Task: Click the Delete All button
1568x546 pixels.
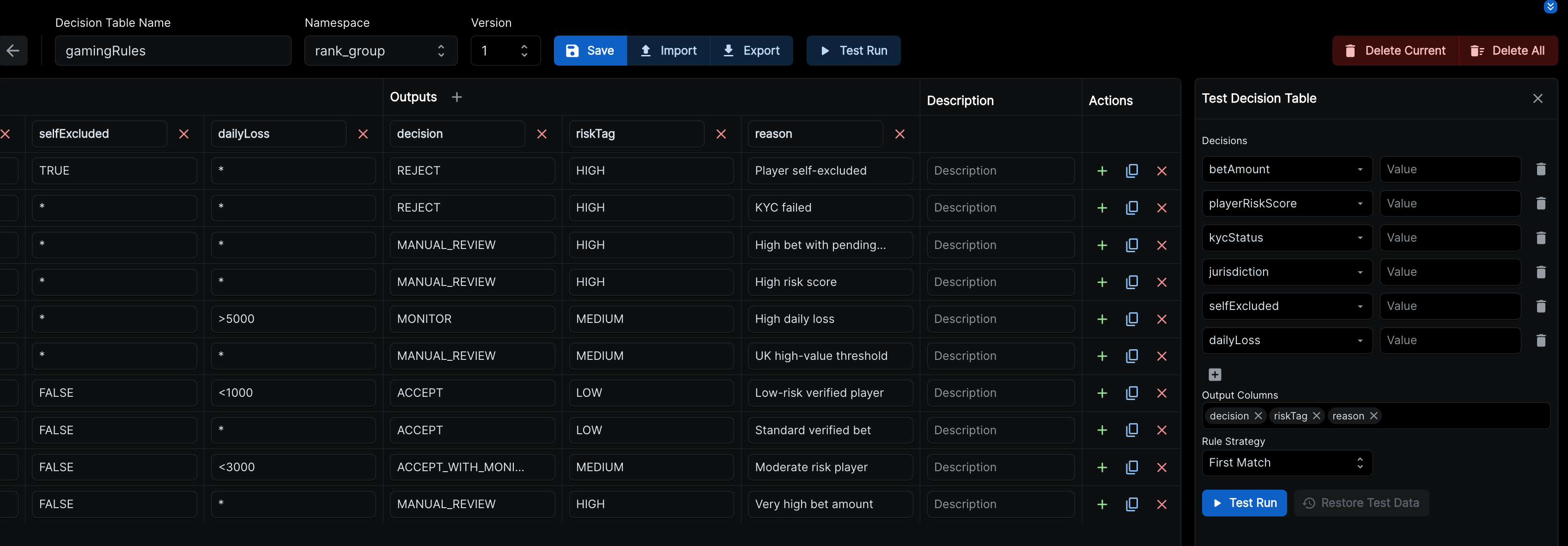Action: point(1507,50)
